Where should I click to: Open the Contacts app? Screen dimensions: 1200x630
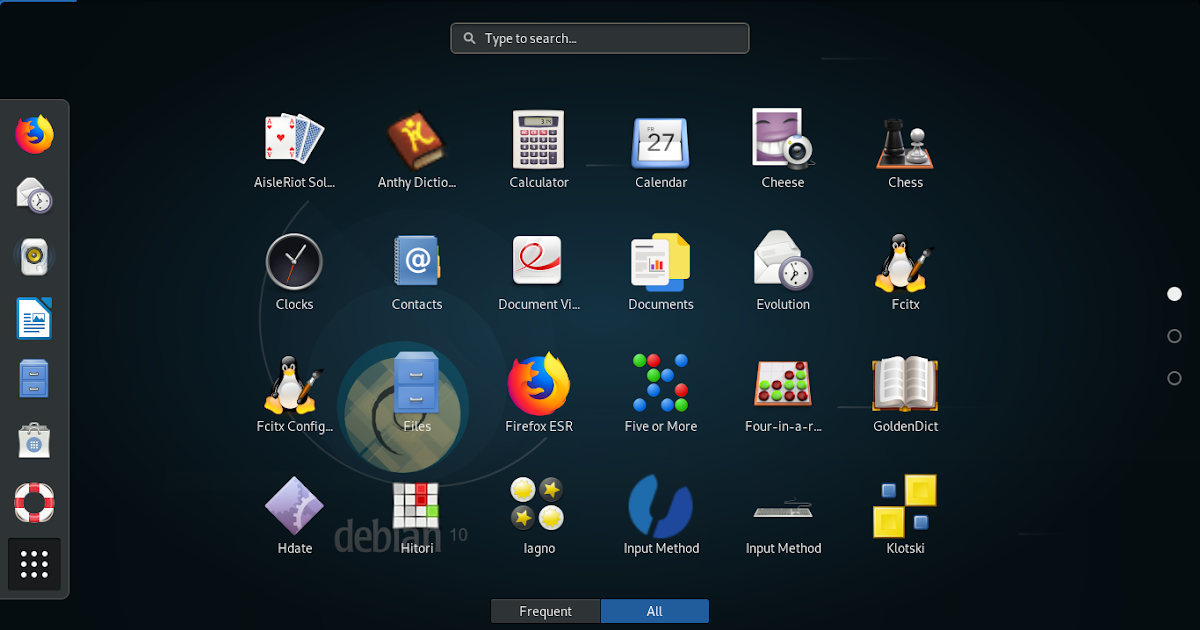[x=417, y=263]
